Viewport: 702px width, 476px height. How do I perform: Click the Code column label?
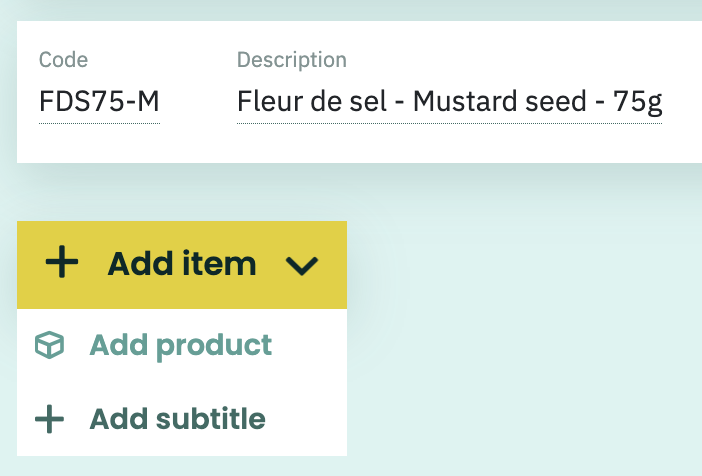[x=63, y=60]
